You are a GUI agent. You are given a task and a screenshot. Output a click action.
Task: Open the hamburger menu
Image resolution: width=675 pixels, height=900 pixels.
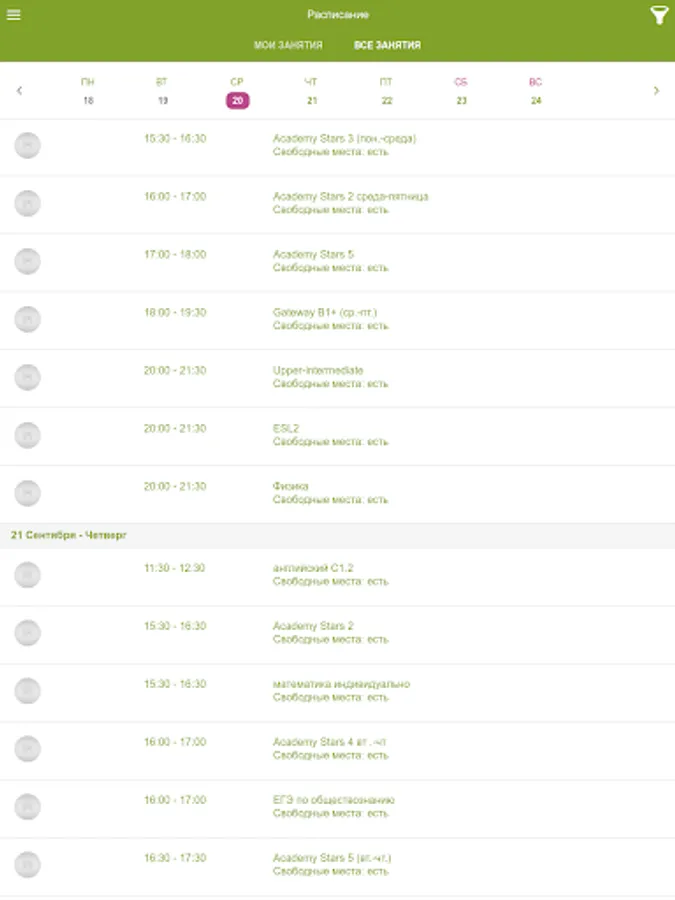pos(14,15)
